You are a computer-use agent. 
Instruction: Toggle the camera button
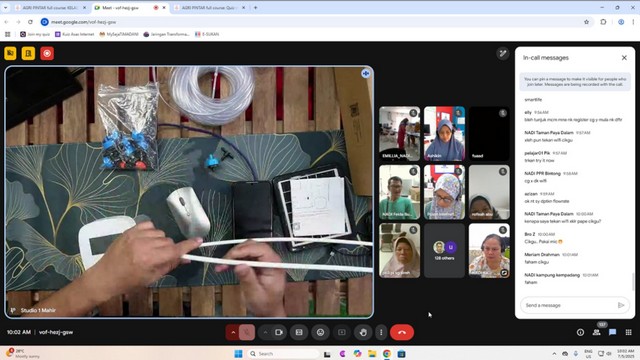click(x=279, y=332)
